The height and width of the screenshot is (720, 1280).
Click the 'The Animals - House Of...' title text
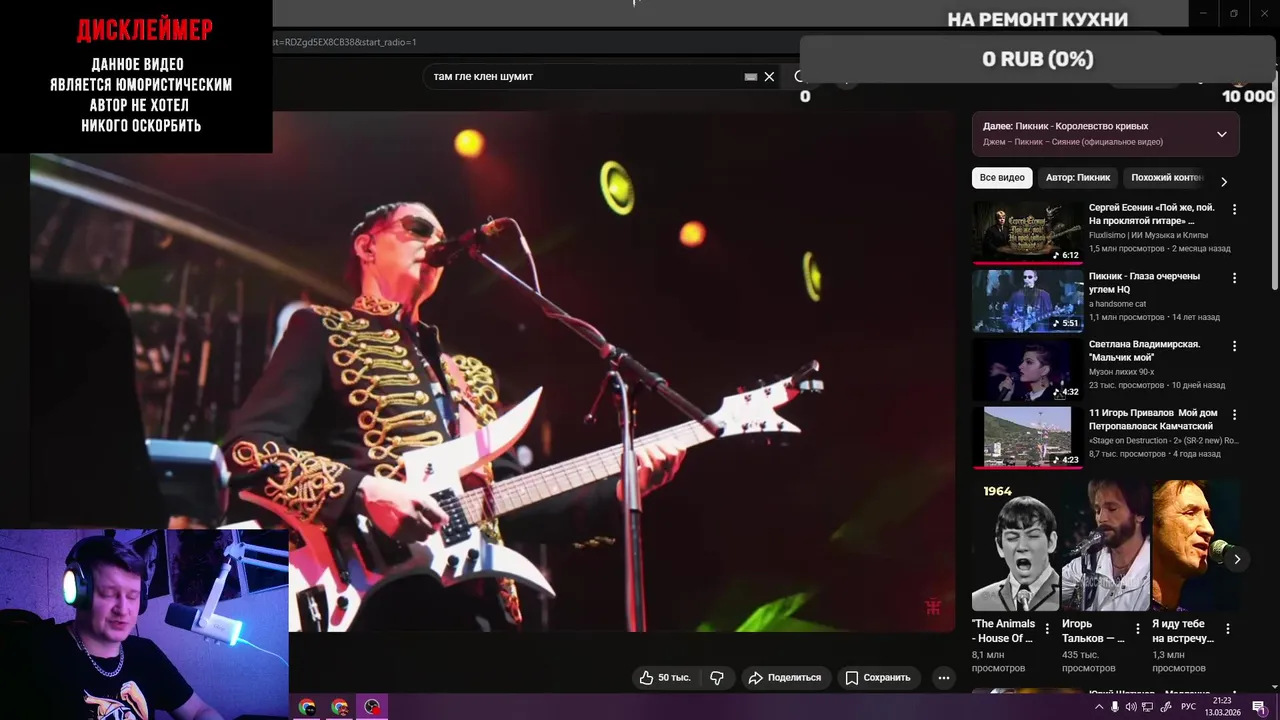(1003, 631)
